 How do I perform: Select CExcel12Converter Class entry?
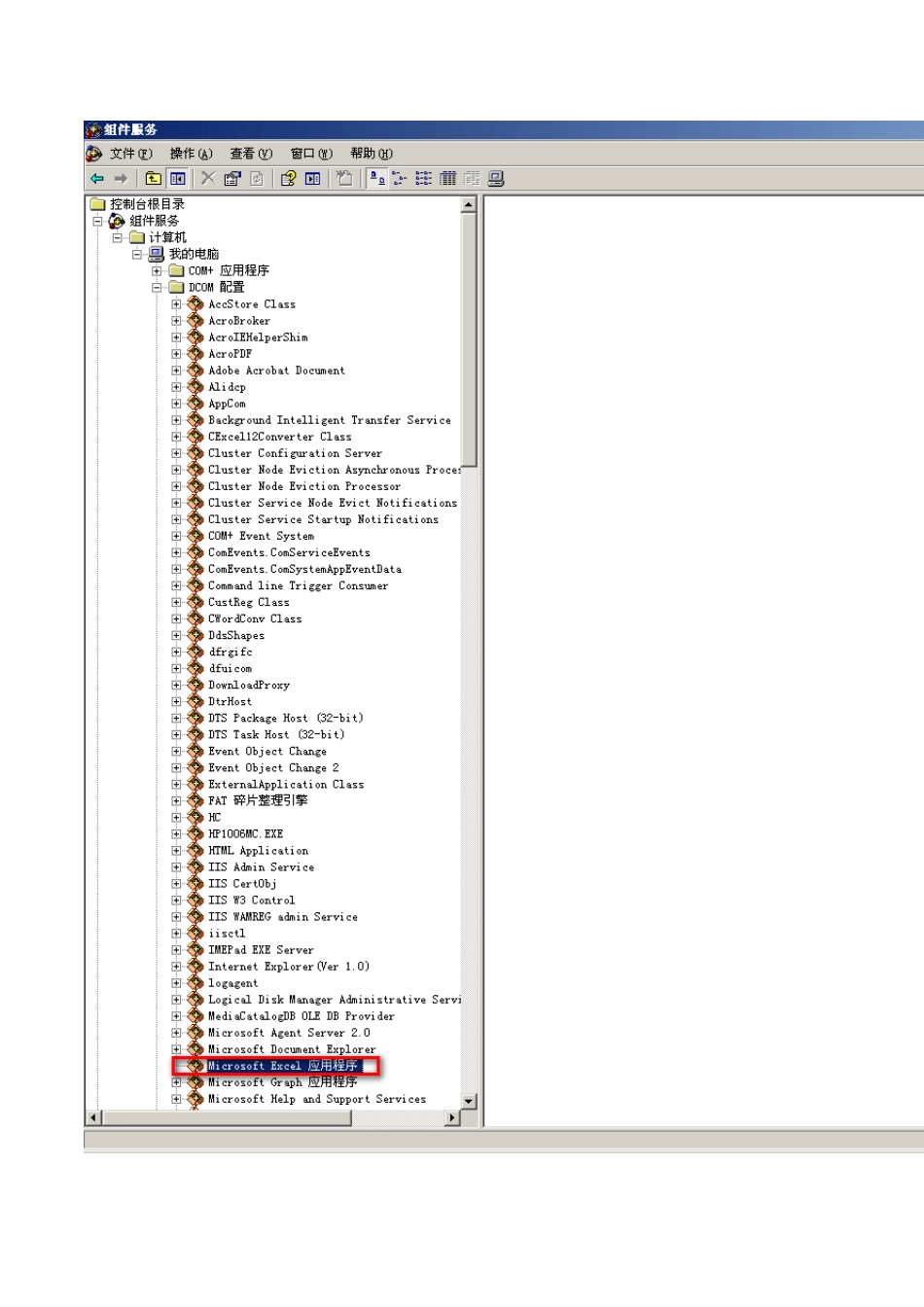pyautogui.click(x=280, y=437)
